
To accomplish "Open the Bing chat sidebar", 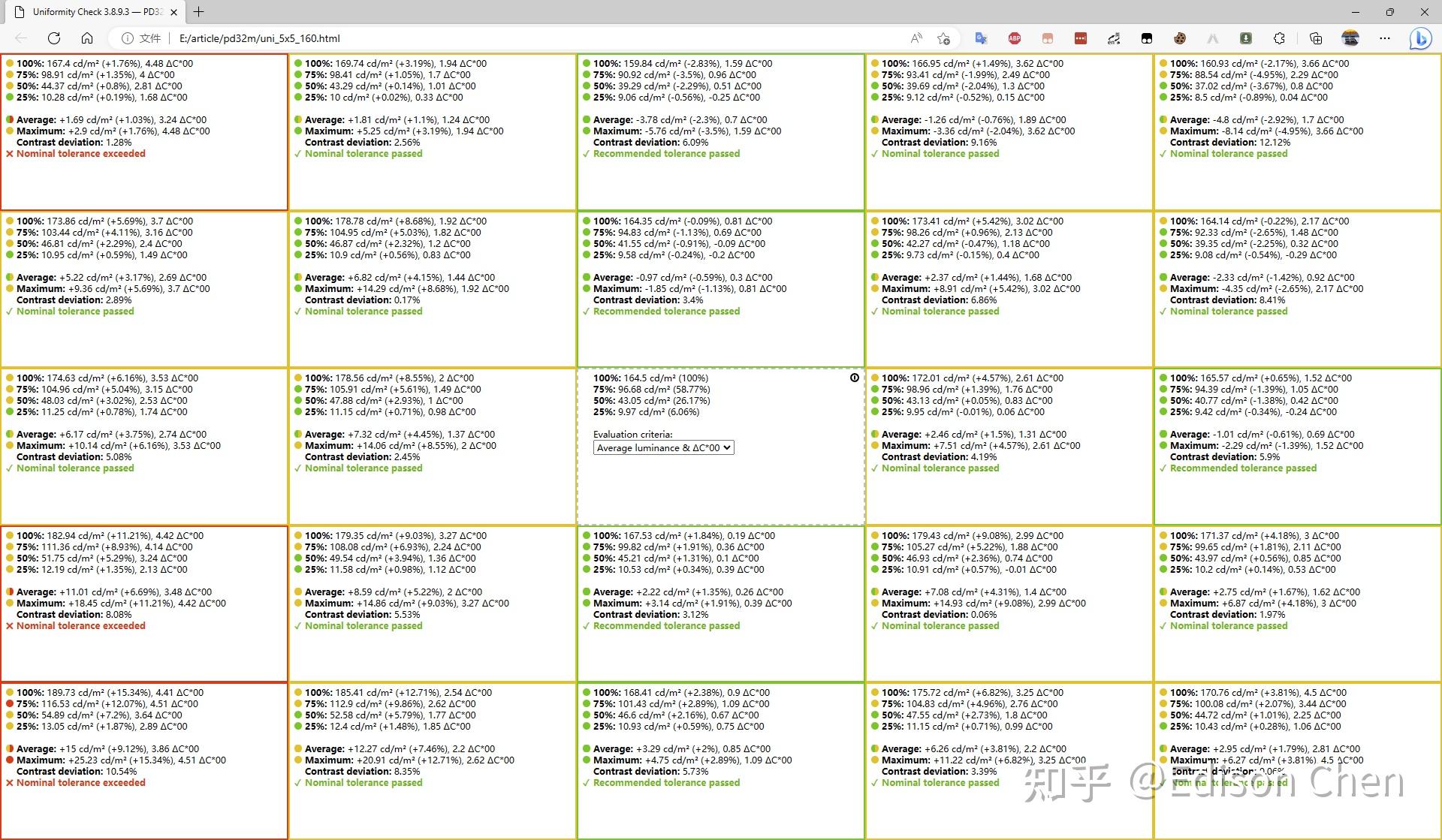I will tap(1419, 38).
